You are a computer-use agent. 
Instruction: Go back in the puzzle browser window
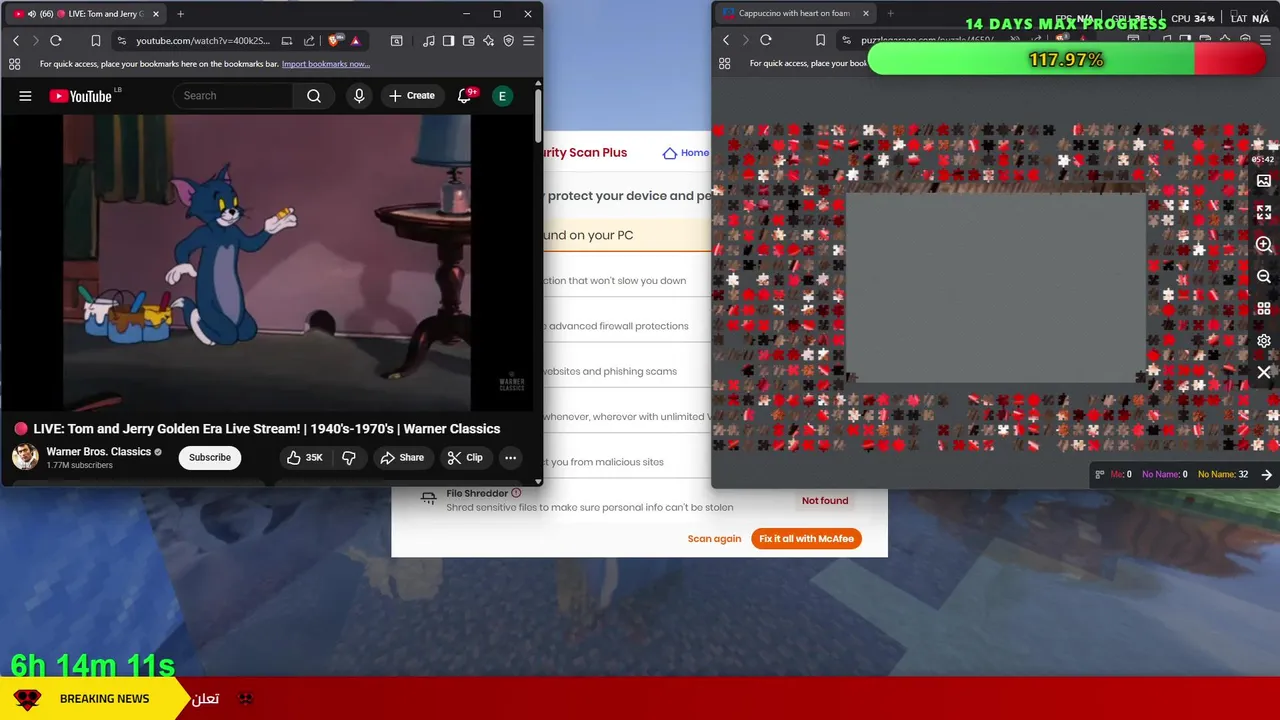(726, 40)
